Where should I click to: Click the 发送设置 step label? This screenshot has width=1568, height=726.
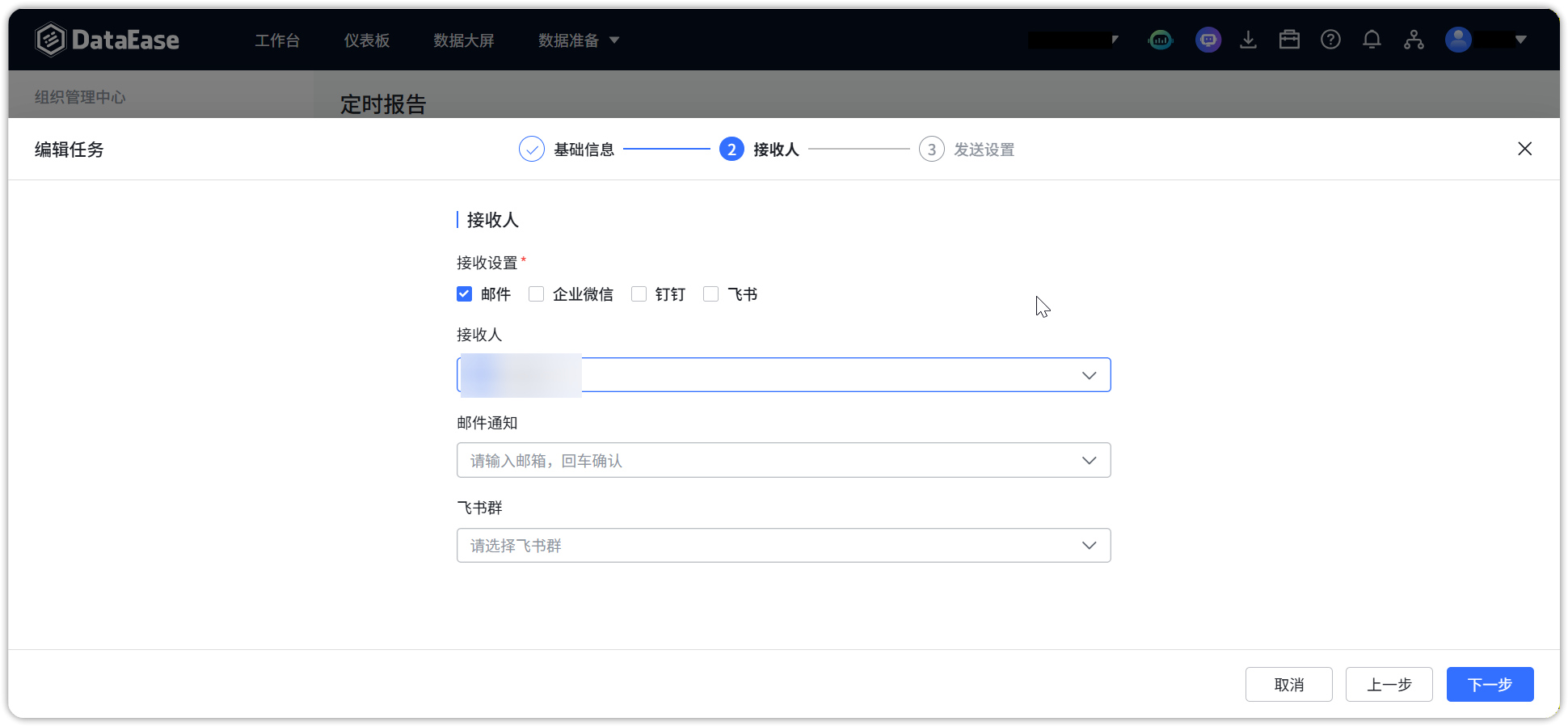pyautogui.click(x=984, y=150)
